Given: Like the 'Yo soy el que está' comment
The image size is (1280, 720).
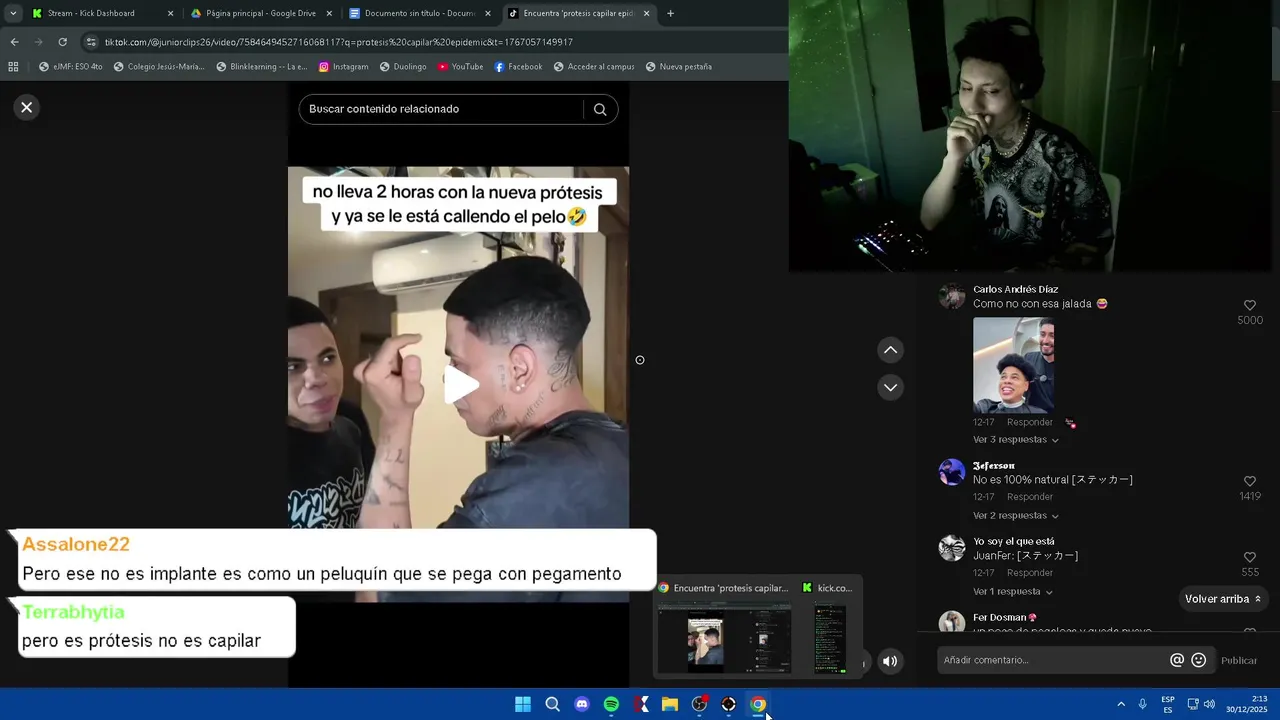Looking at the screenshot, I should (1249, 557).
